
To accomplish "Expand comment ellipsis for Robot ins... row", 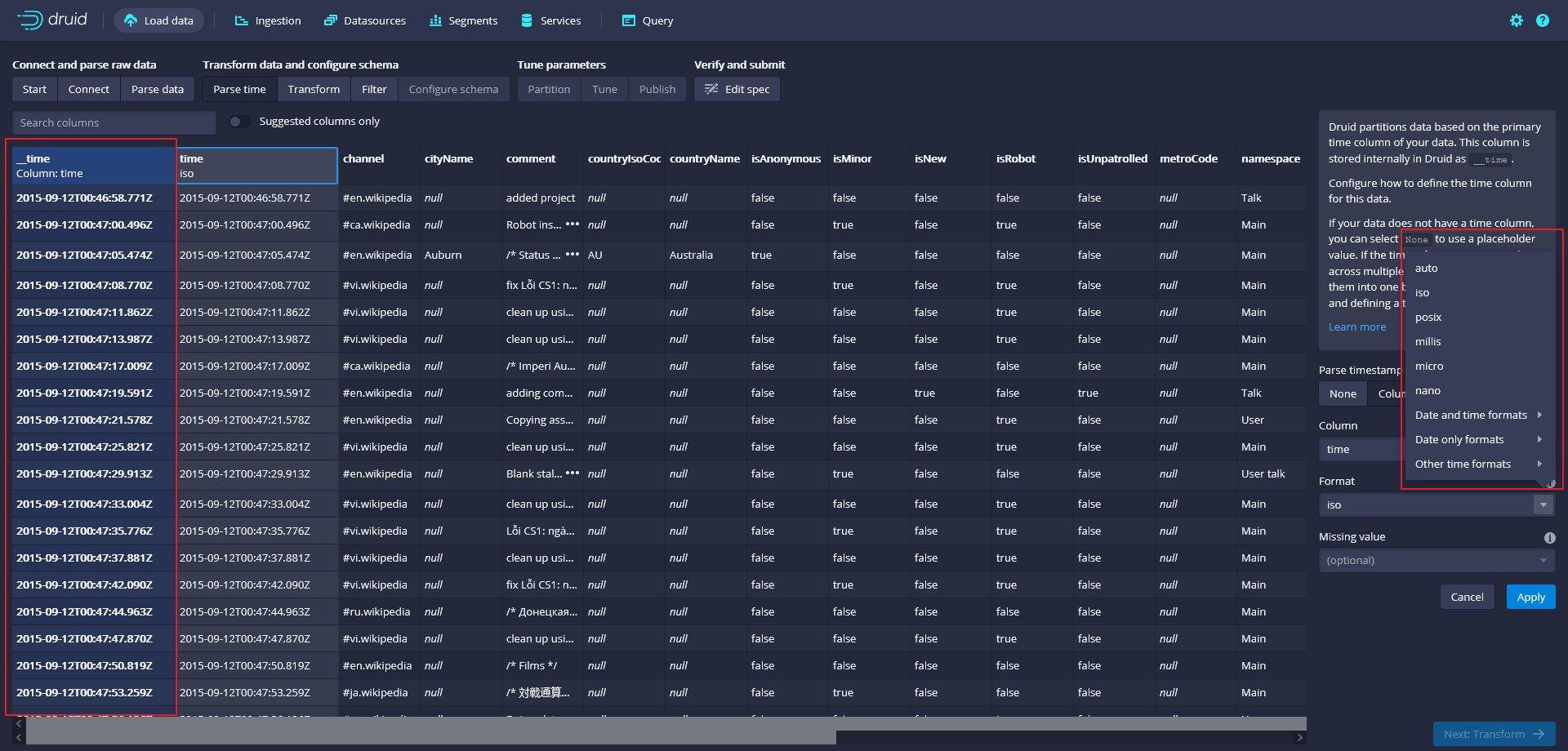I will (x=572, y=224).
